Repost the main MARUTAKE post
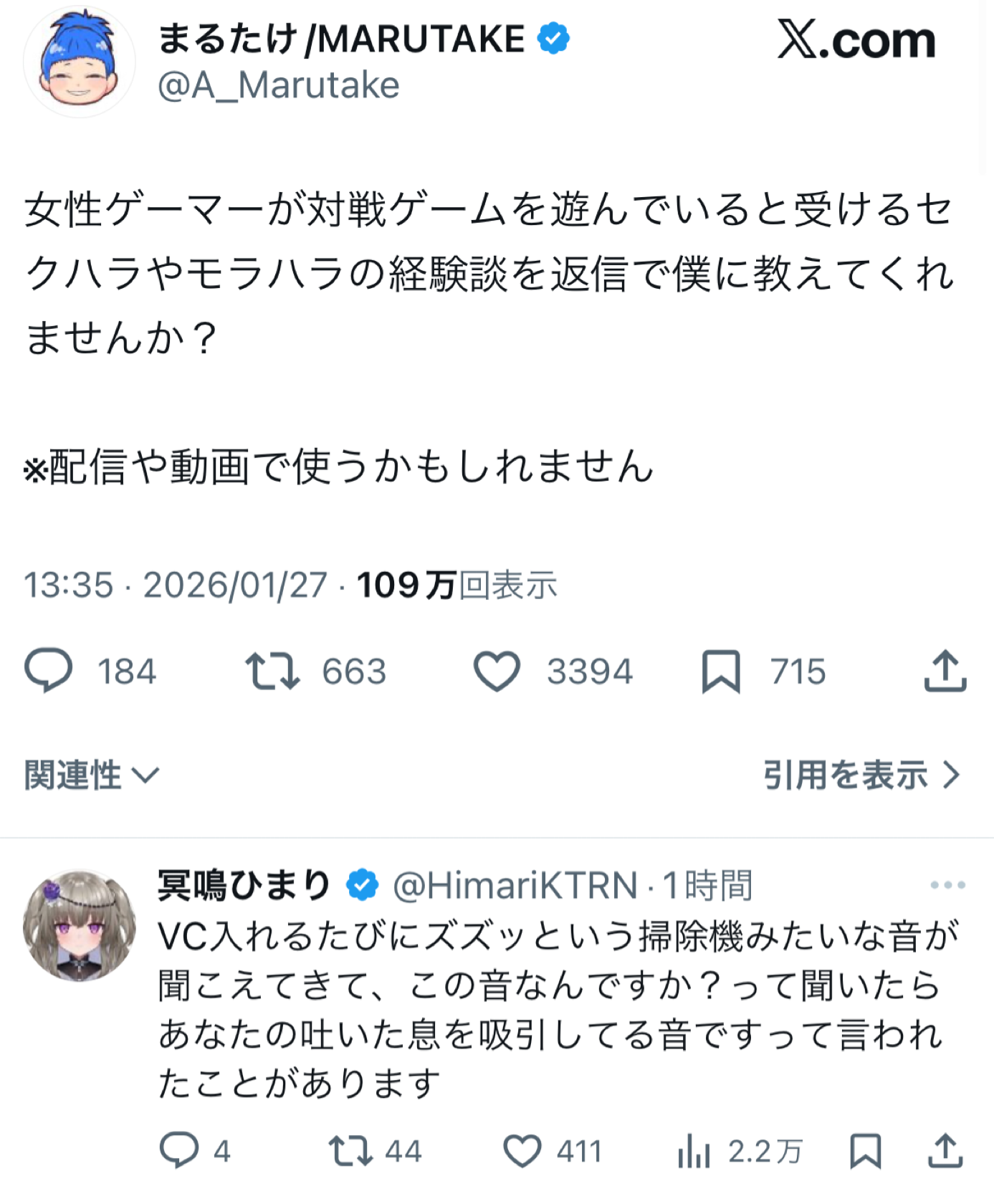 pyautogui.click(x=272, y=671)
